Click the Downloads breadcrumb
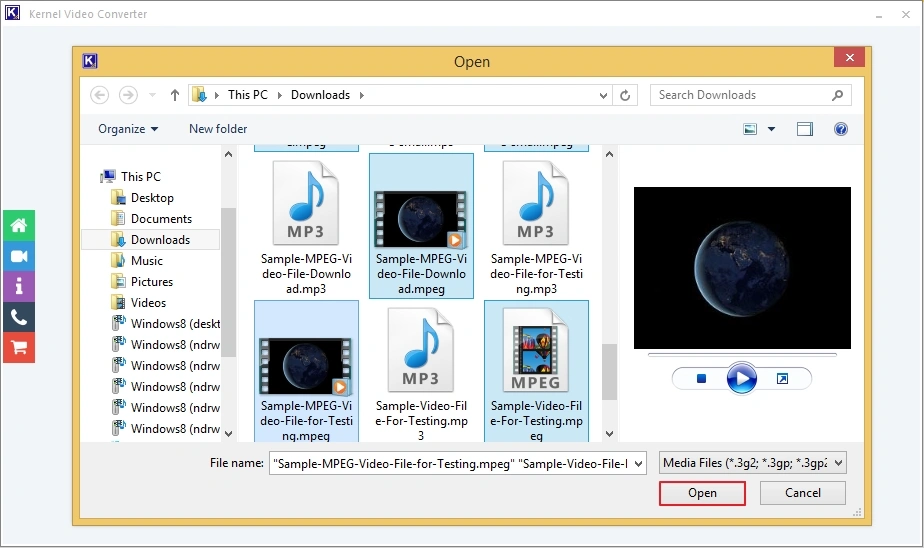Viewport: 924px width, 548px height. click(320, 95)
